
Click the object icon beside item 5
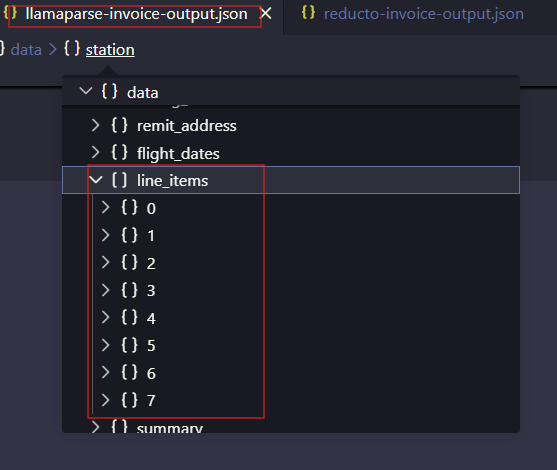click(x=129, y=345)
